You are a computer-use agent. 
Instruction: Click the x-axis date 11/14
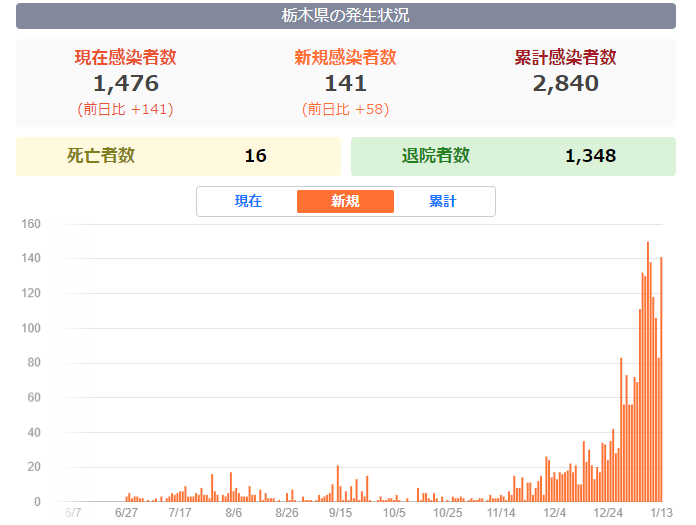tap(501, 513)
